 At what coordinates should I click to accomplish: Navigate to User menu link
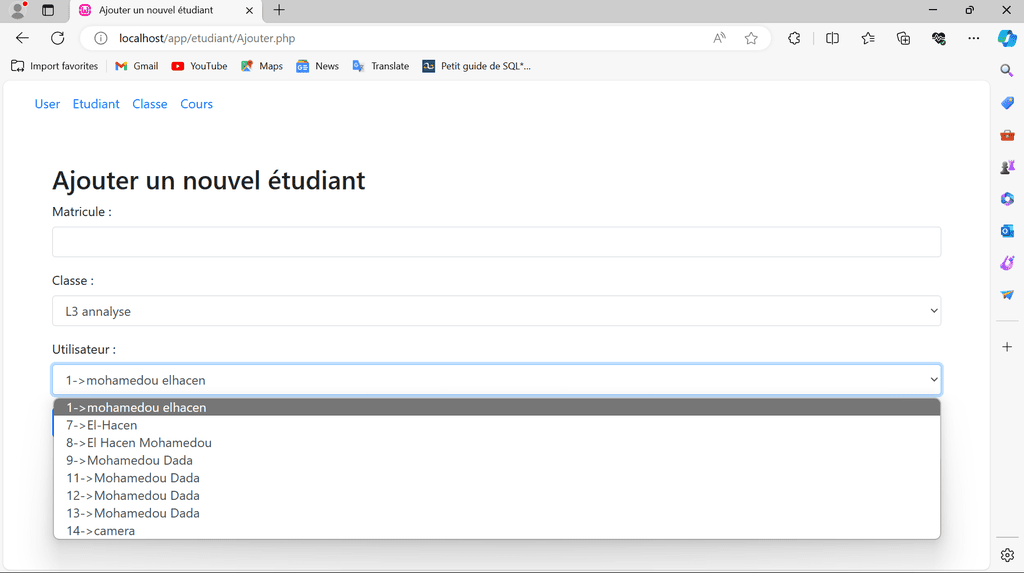pyautogui.click(x=47, y=104)
